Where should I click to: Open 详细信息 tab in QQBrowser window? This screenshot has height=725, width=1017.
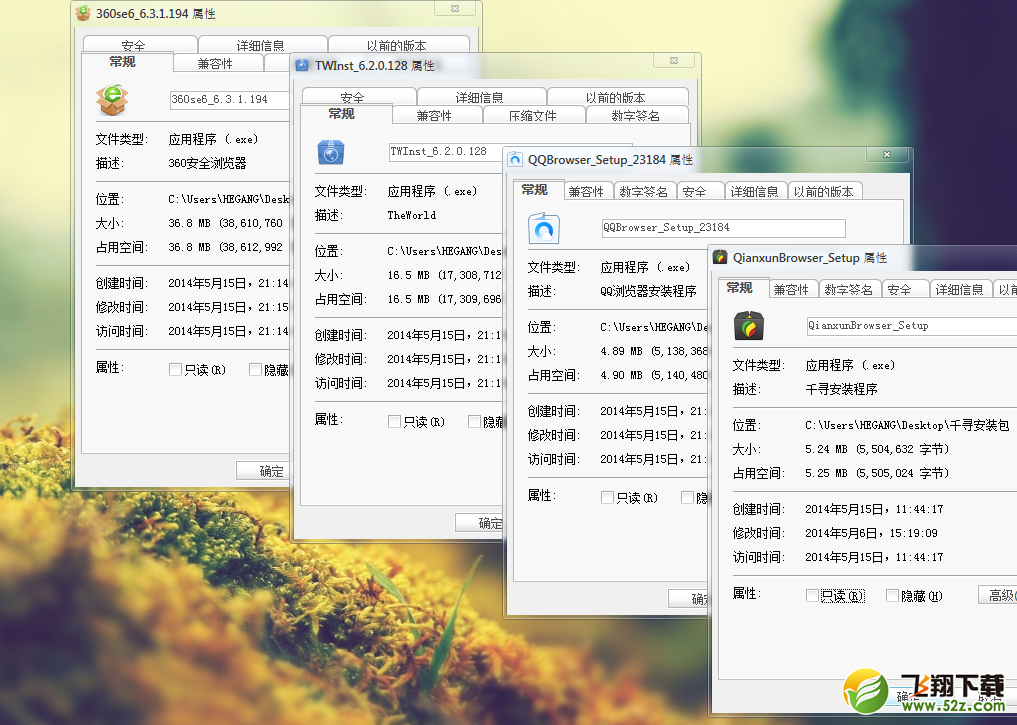click(x=756, y=191)
